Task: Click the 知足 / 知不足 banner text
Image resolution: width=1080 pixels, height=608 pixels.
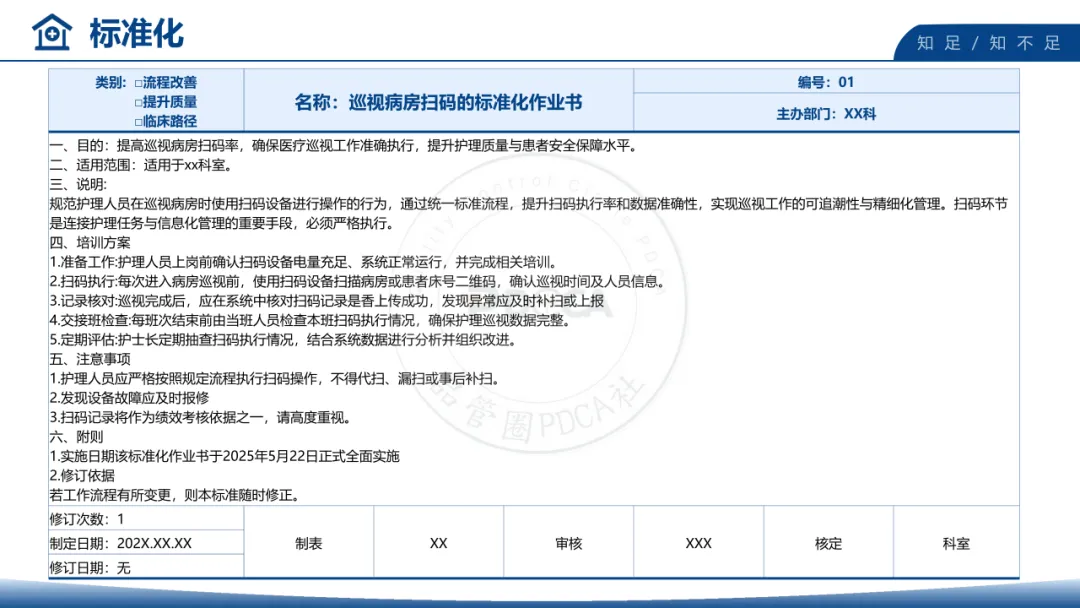Action: (988, 43)
